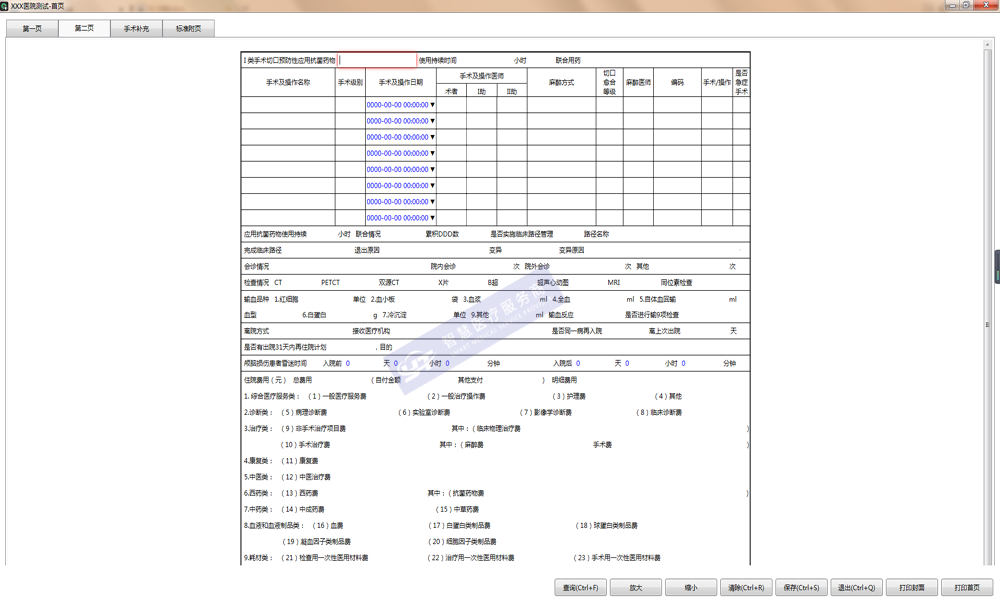Image resolution: width=1000 pixels, height=600 pixels.
Task: Click the 查询(Ctrl+F) button
Action: (580, 588)
